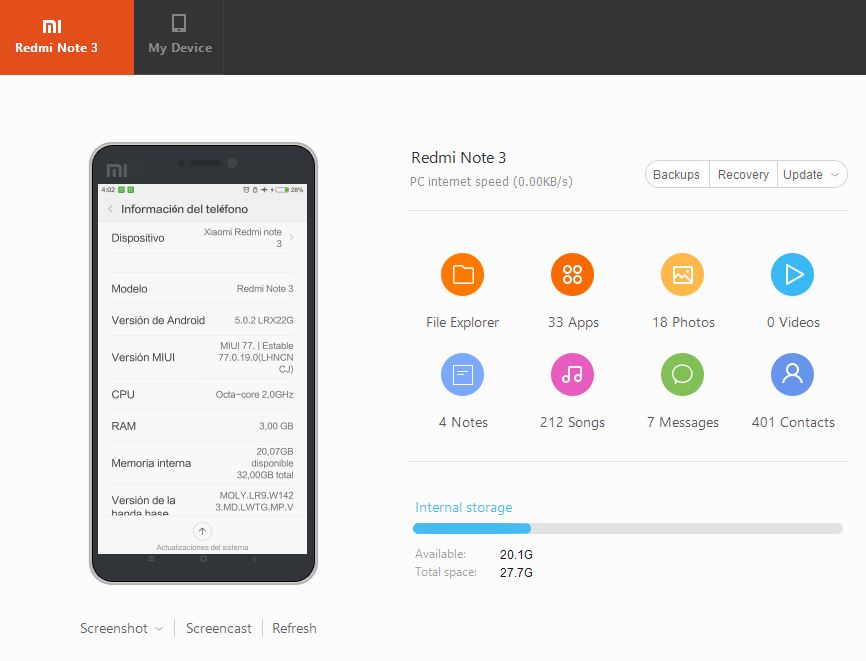
Task: Tap the back arrow in phone preview
Action: pyautogui.click(x=110, y=209)
